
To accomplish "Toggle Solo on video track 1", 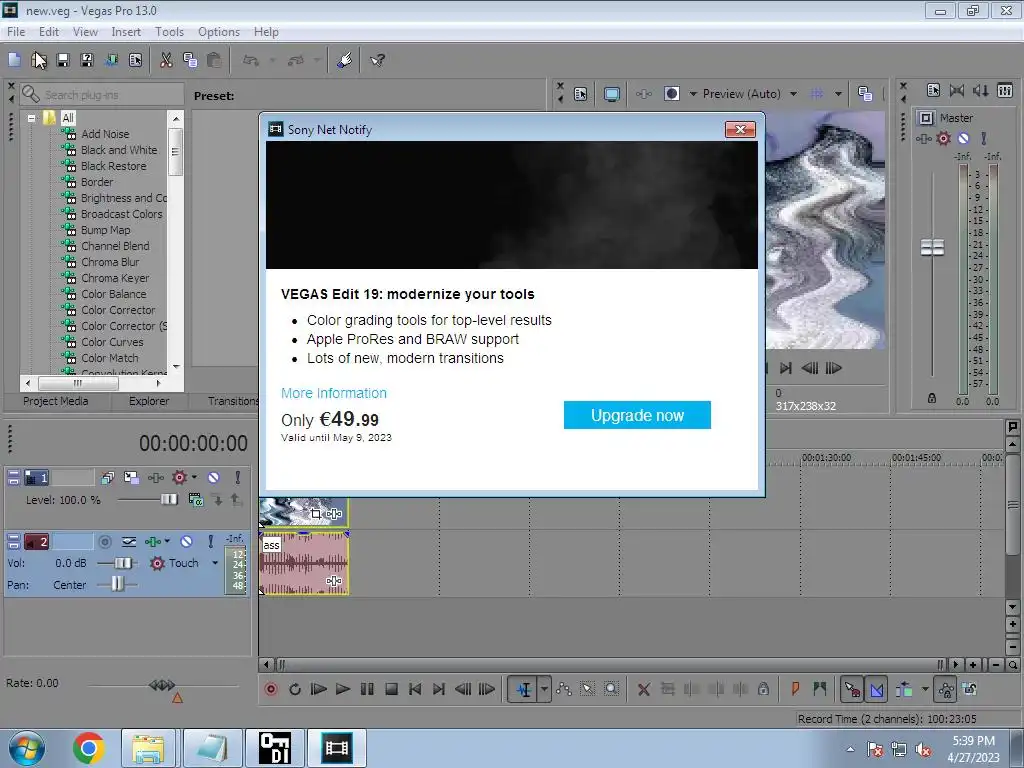I will [x=238, y=477].
